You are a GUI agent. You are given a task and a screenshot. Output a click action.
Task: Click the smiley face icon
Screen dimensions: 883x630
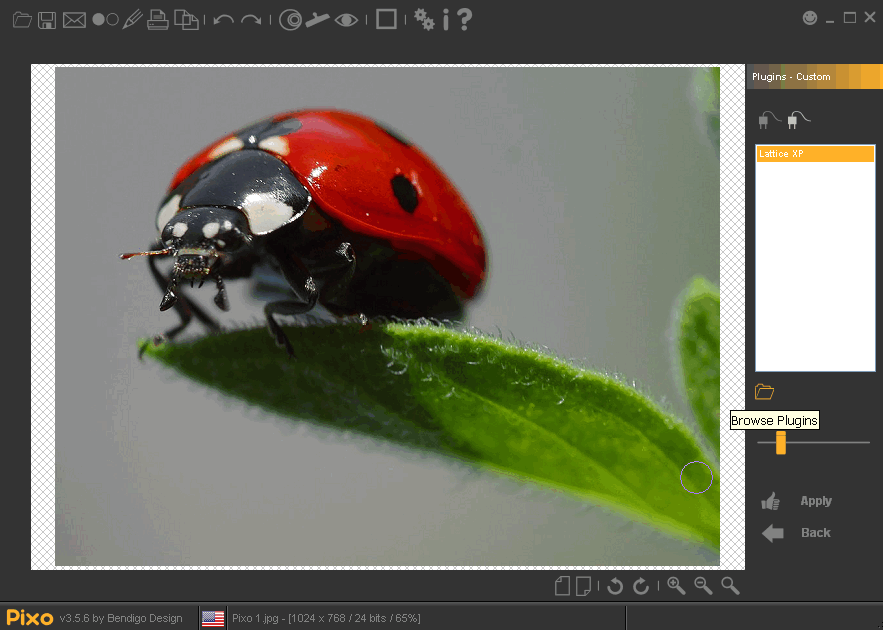(810, 18)
